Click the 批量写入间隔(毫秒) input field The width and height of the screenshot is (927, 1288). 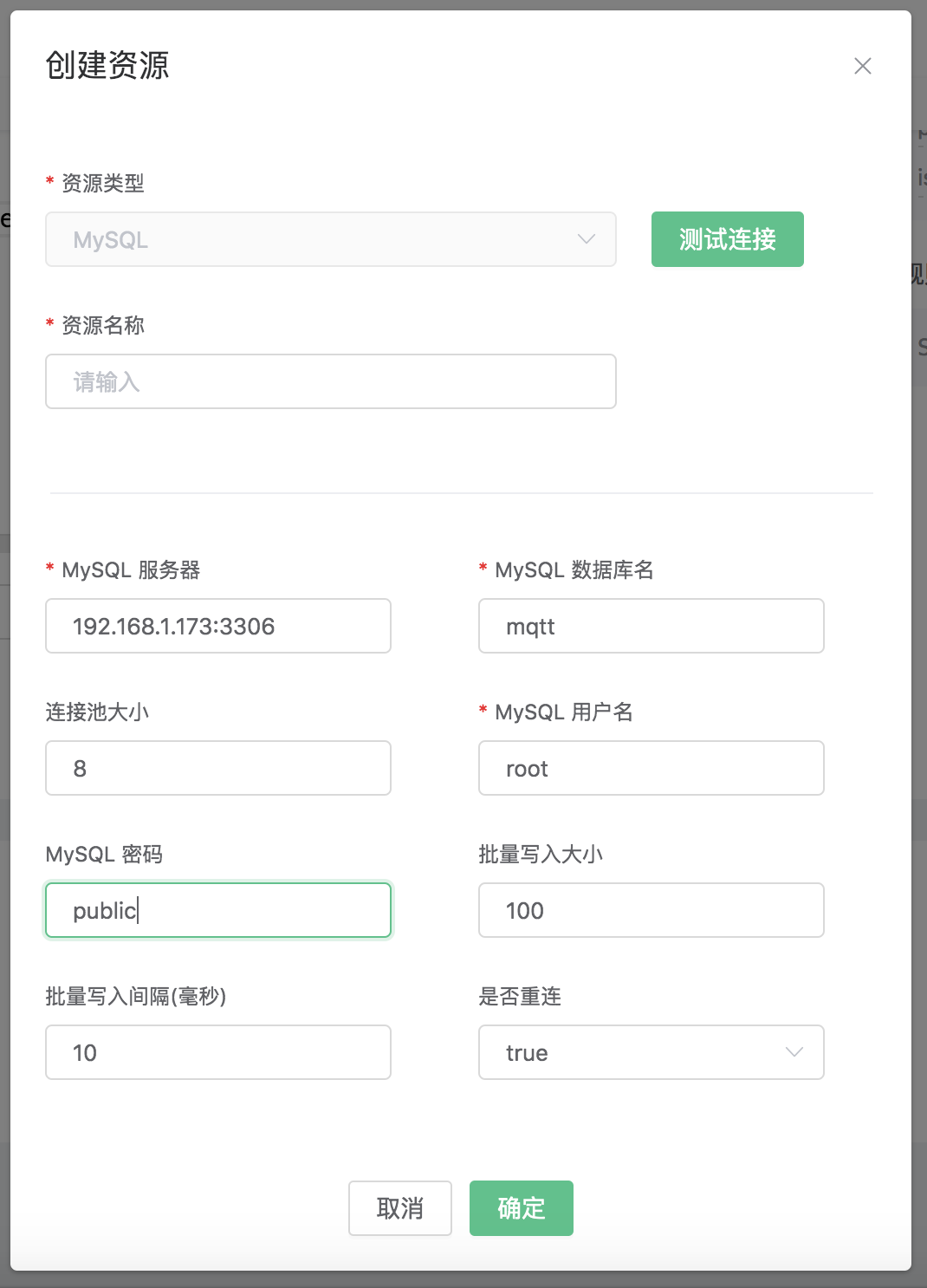coord(217,1052)
